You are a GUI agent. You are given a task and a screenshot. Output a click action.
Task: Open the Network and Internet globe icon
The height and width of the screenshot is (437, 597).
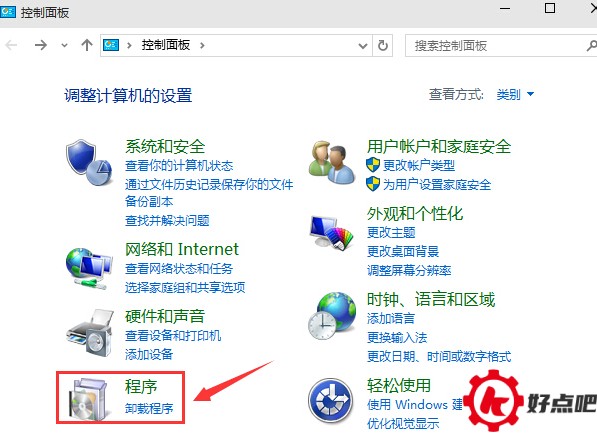click(x=89, y=268)
